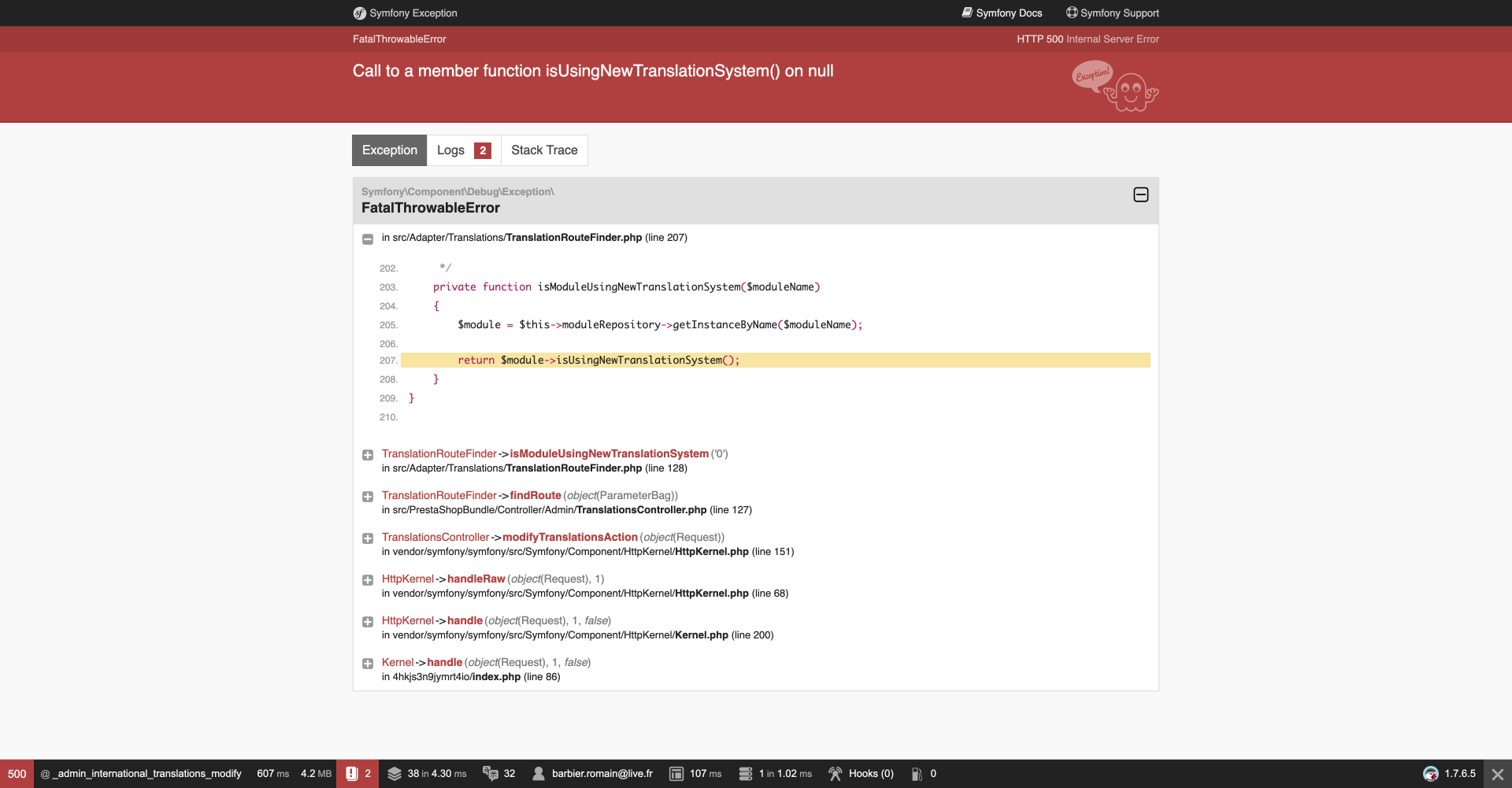Image resolution: width=1512 pixels, height=788 pixels.
Task: Switch to the Logs tab
Action: point(464,150)
